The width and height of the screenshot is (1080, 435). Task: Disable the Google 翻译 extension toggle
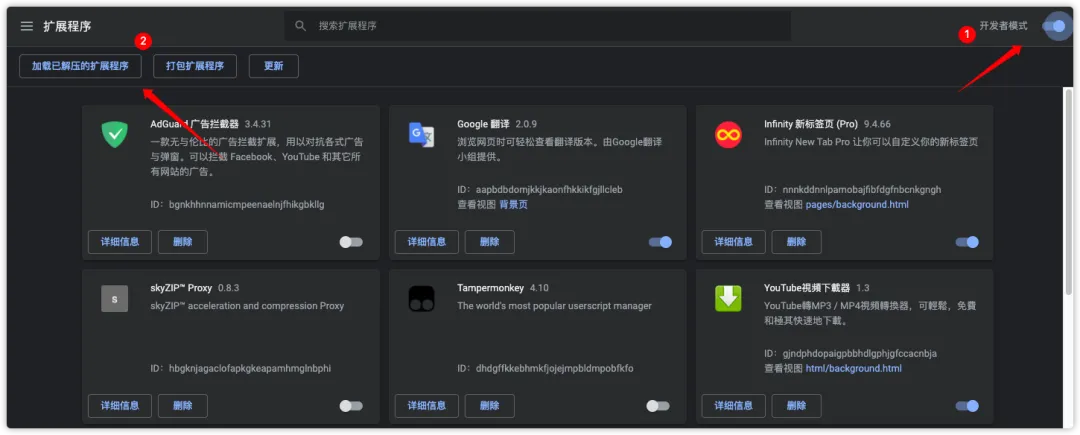660,242
